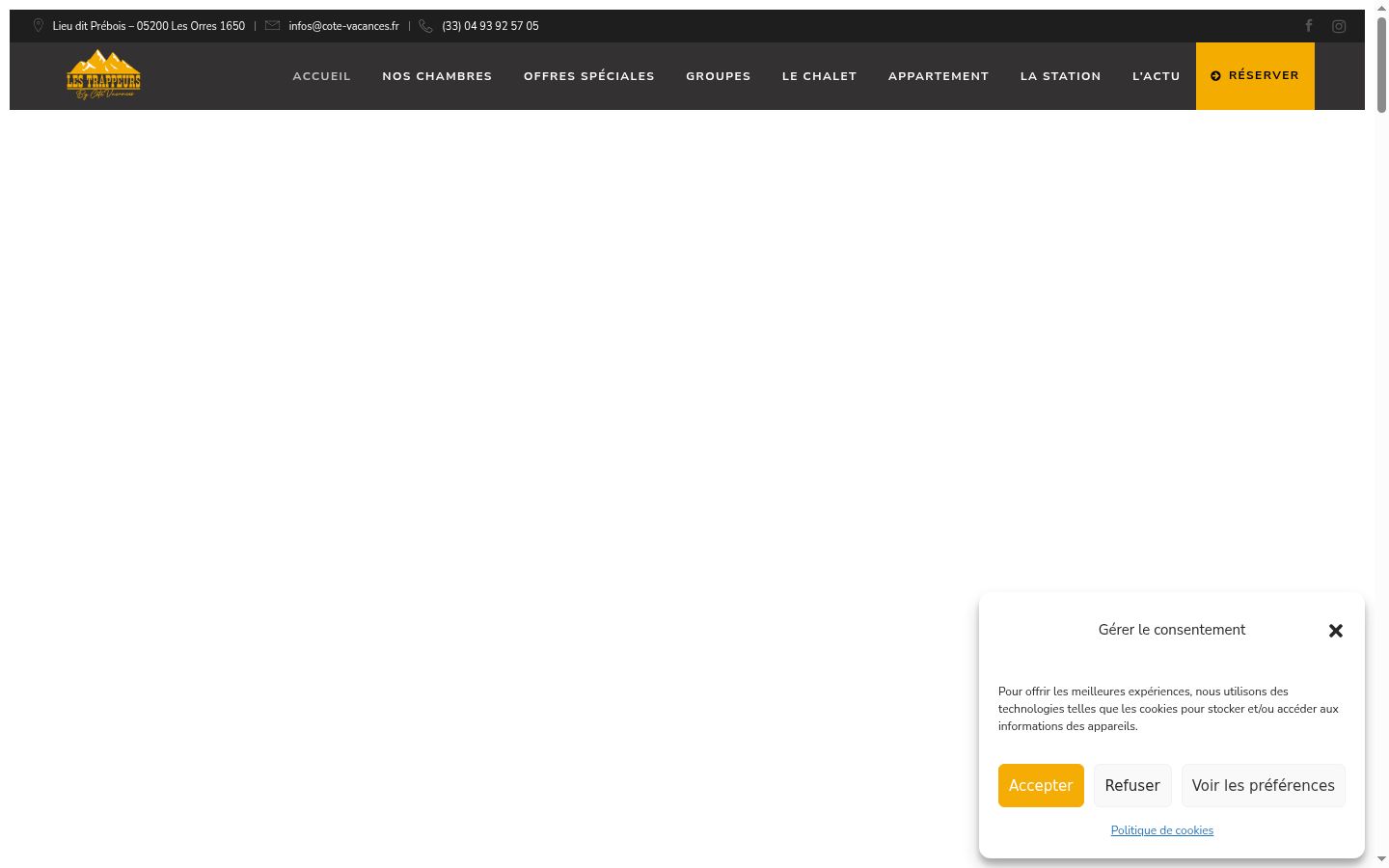Click the envelope email icon
Screen dimensions: 1389x868
tap(272, 26)
